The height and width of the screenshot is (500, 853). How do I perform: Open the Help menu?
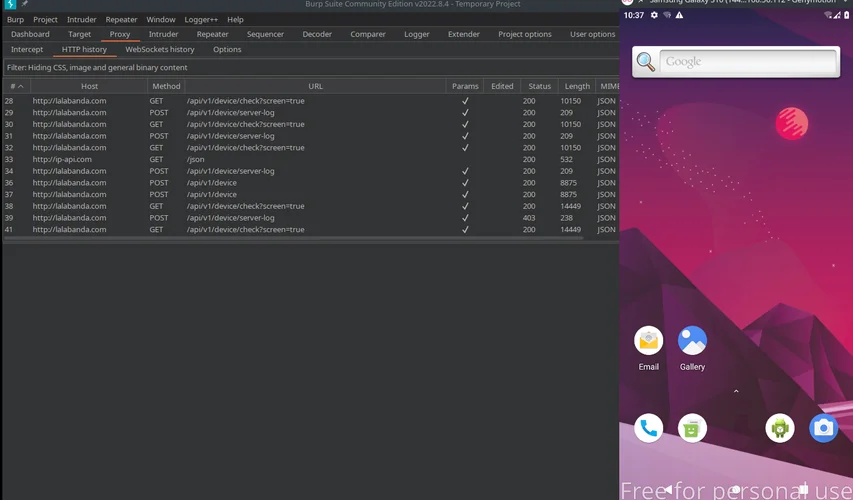pos(235,20)
